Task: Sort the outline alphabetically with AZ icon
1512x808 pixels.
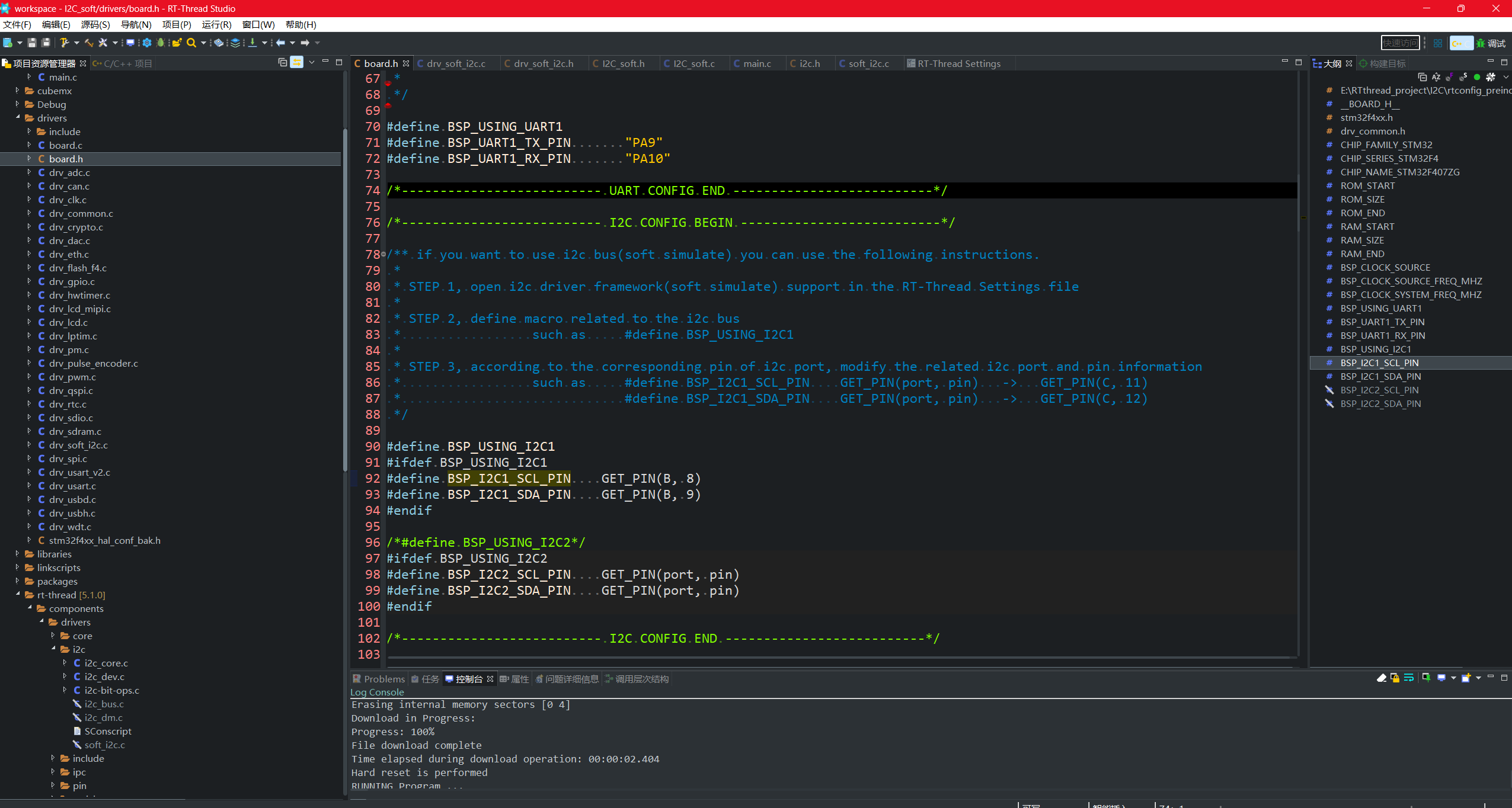Action: [x=1436, y=77]
